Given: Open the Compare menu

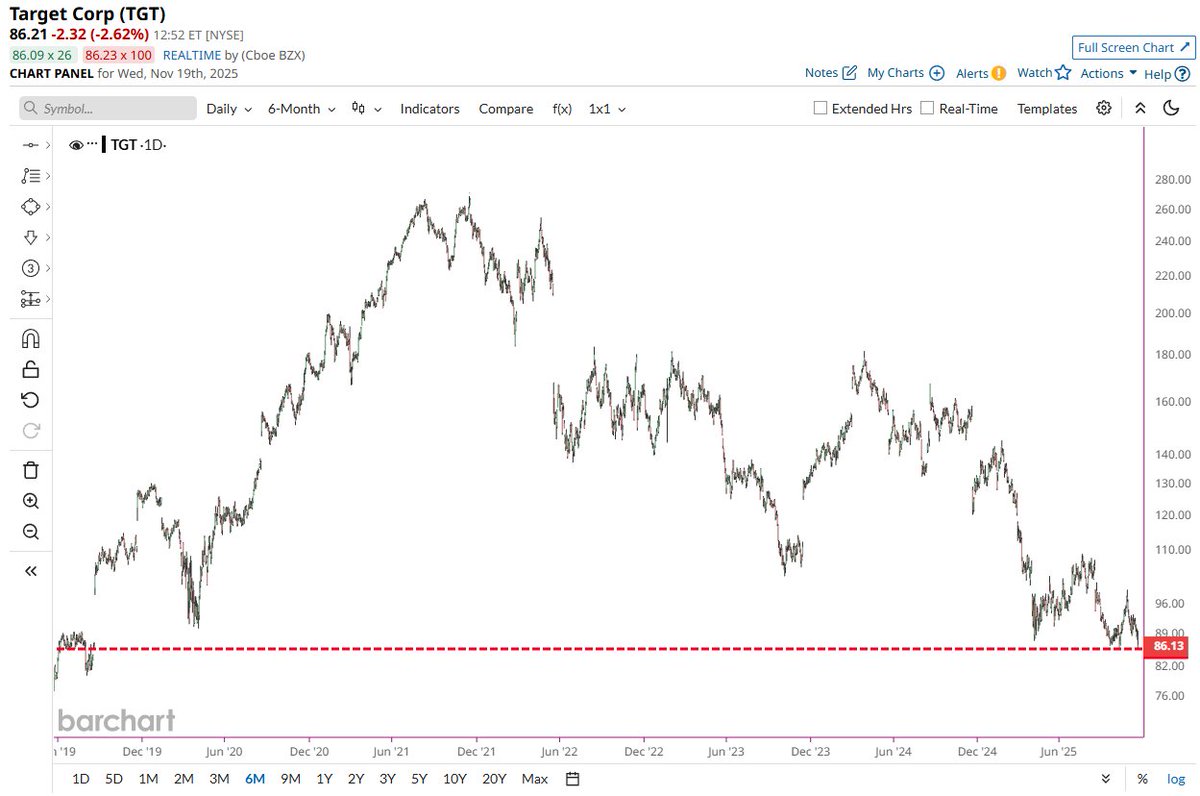Looking at the screenshot, I should pos(506,108).
